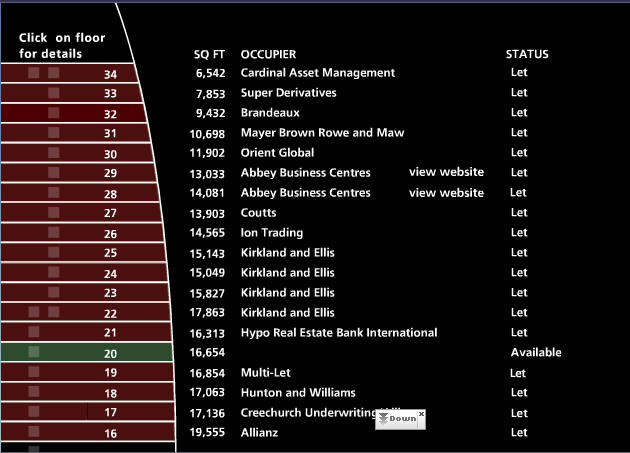This screenshot has width=630, height=453.
Task: Click the Down scroll button
Action: (403, 418)
